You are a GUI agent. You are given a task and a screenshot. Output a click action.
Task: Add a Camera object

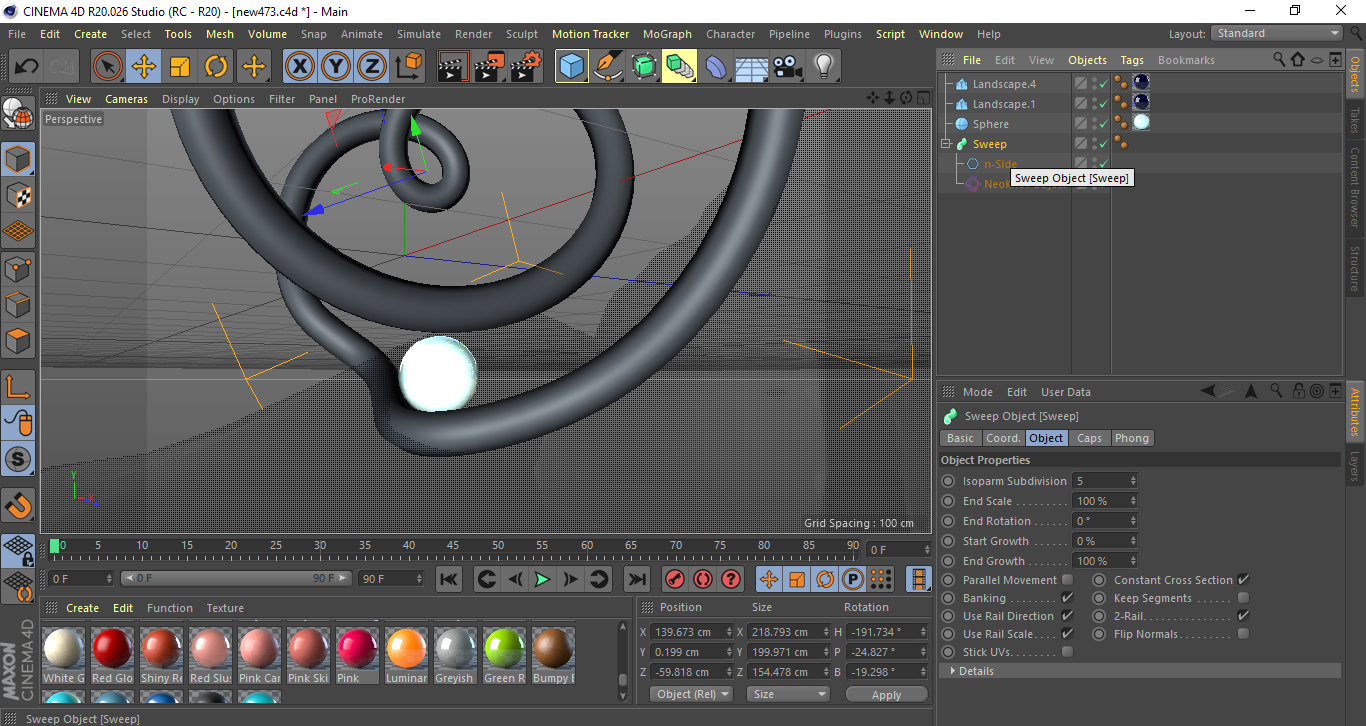[x=788, y=67]
